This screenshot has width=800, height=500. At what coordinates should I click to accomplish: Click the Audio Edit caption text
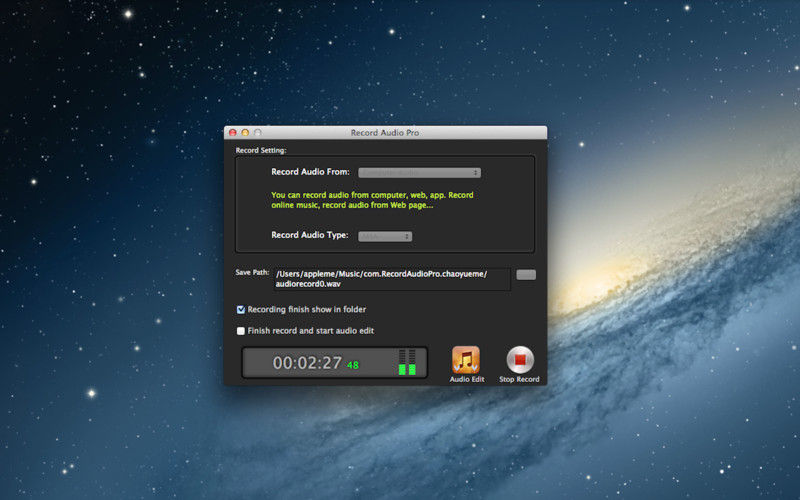click(x=467, y=380)
